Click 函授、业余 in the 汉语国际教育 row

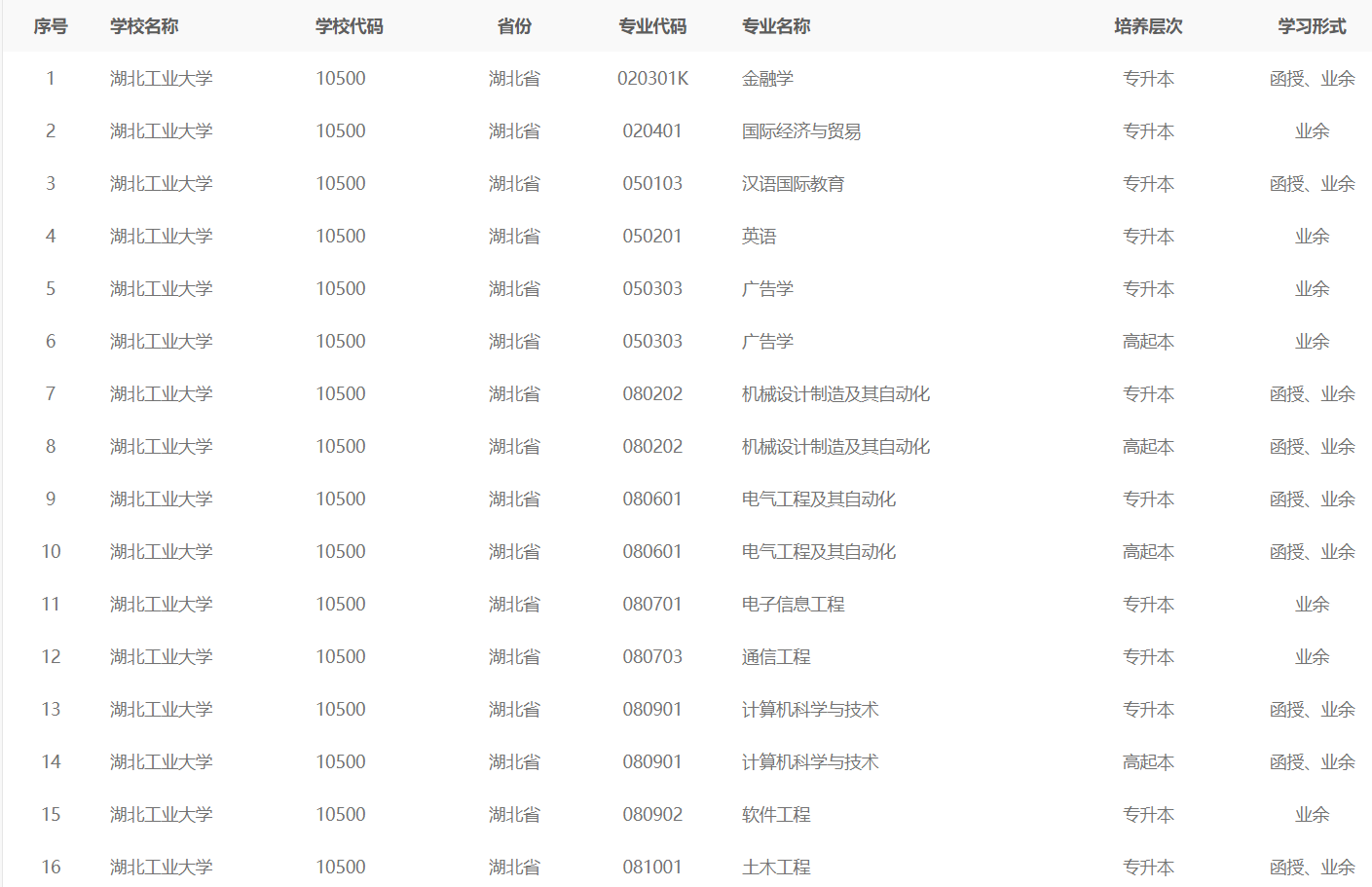tap(1312, 184)
